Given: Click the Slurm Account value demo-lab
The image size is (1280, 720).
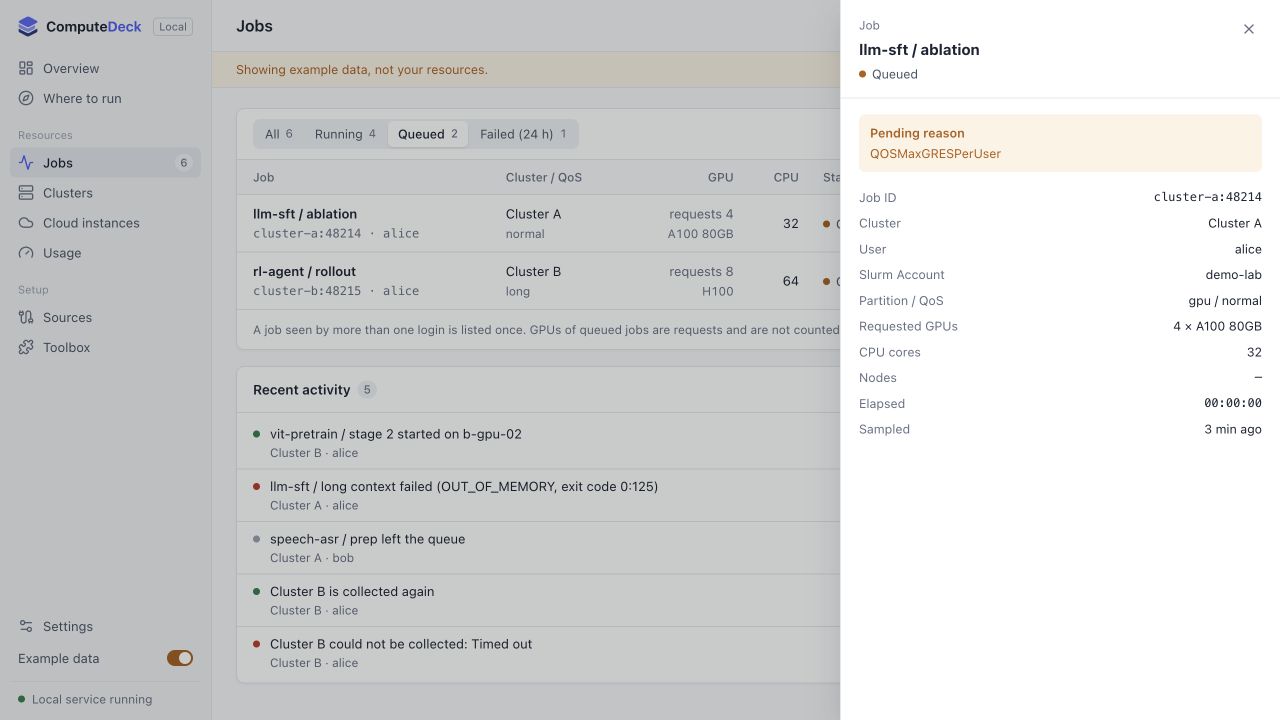Looking at the screenshot, I should [x=1234, y=275].
